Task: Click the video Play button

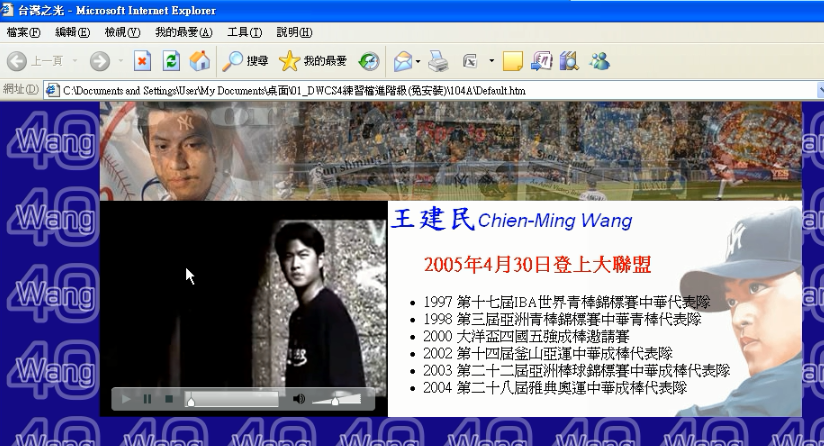Action: coord(126,399)
